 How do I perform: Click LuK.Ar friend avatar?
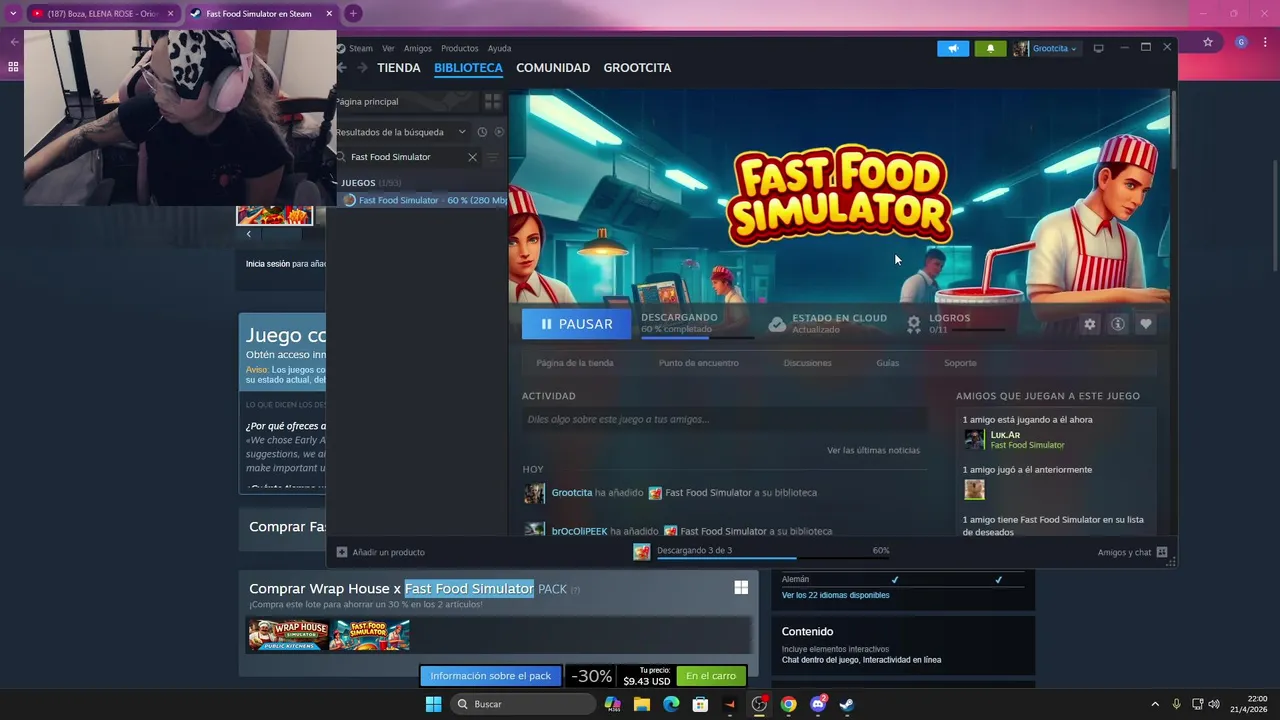click(974, 439)
